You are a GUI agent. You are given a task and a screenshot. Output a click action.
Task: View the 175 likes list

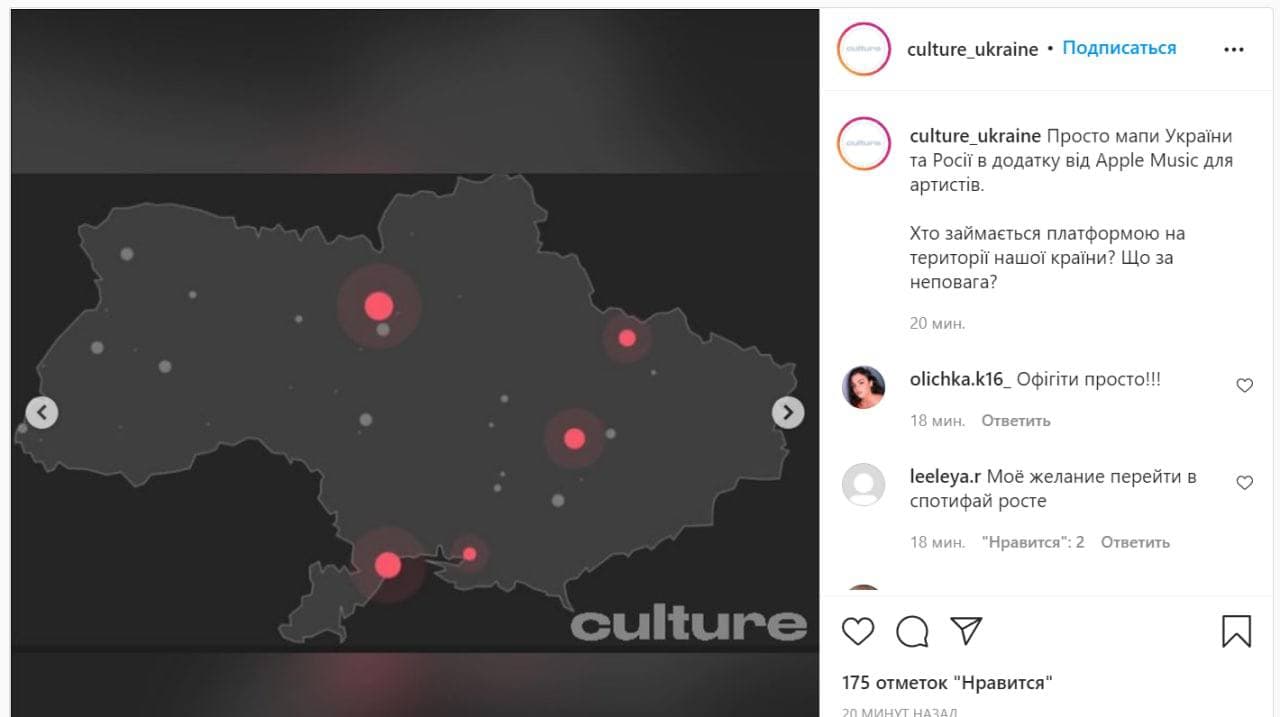947,683
